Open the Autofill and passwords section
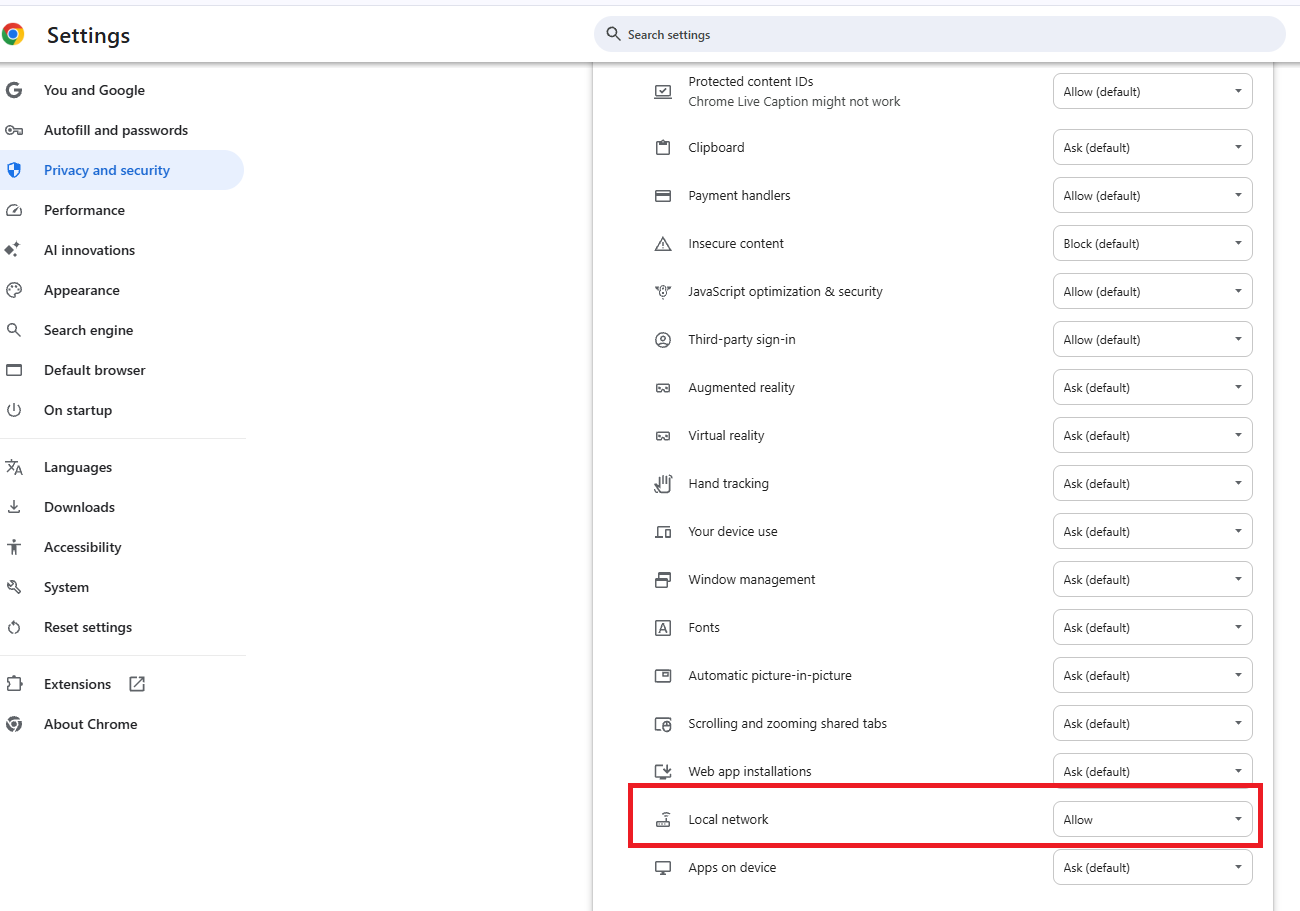The image size is (1300, 911). [115, 130]
